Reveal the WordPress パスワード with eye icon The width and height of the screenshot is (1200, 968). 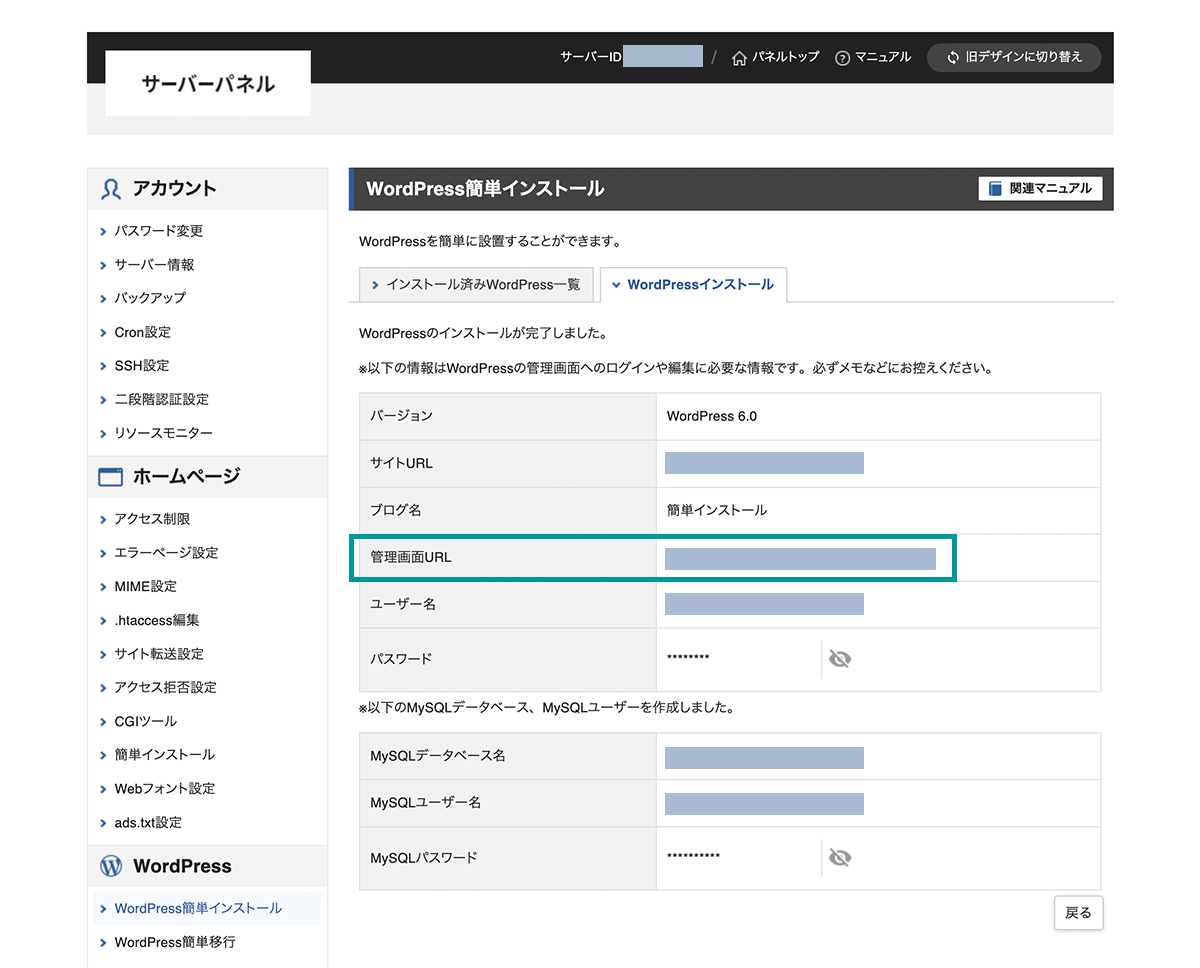tap(840, 659)
